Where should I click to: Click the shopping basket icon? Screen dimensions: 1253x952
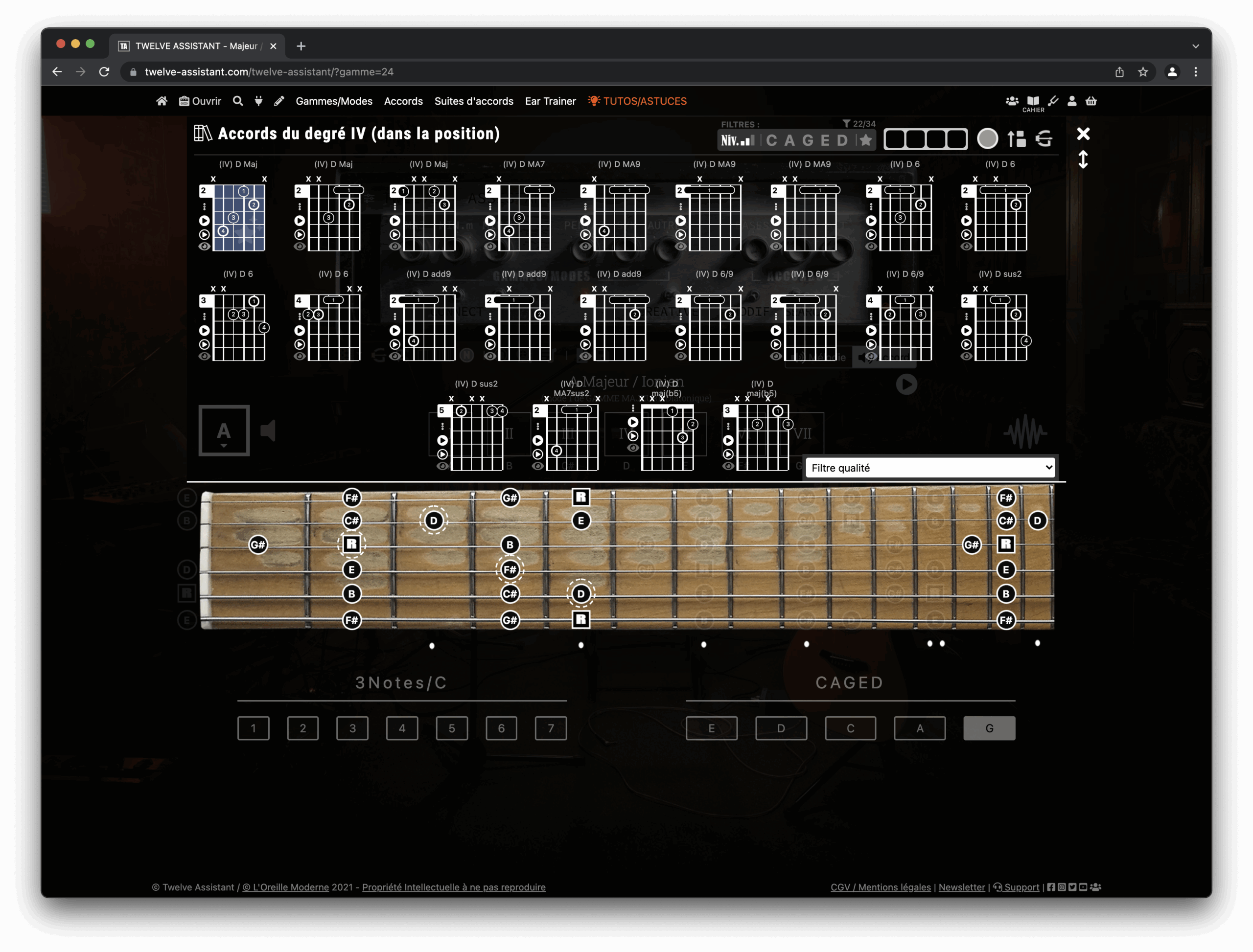click(1091, 101)
